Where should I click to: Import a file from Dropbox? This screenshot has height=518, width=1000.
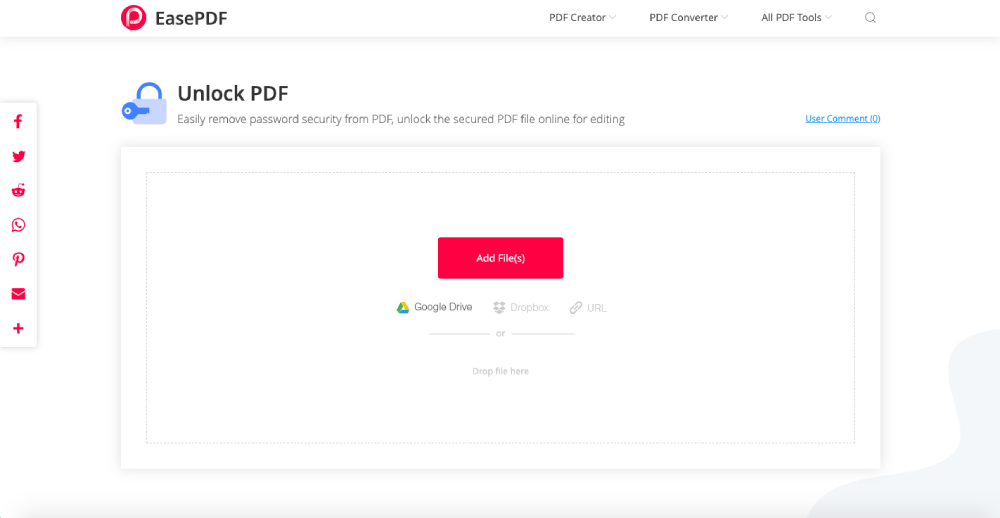click(521, 308)
